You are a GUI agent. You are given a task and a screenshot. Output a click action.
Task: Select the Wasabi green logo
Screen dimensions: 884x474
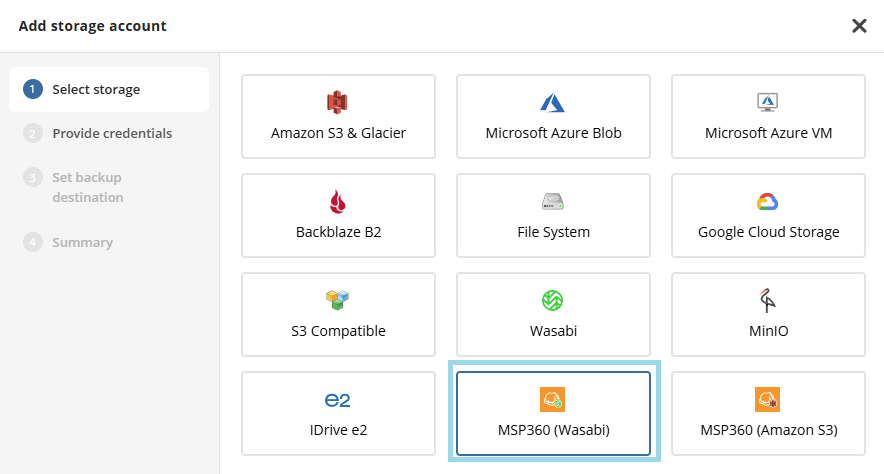pos(553,300)
